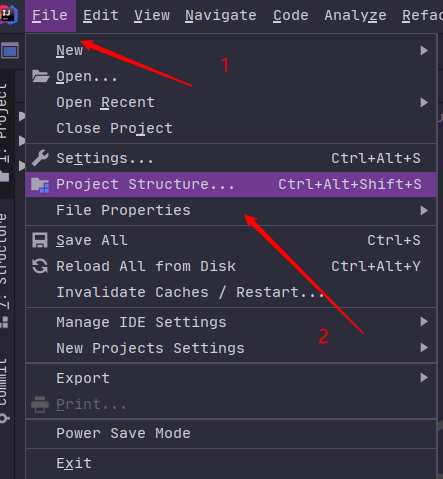Click the Reload All from Disk refresh icon
Screen dimensions: 443x479
(40, 266)
